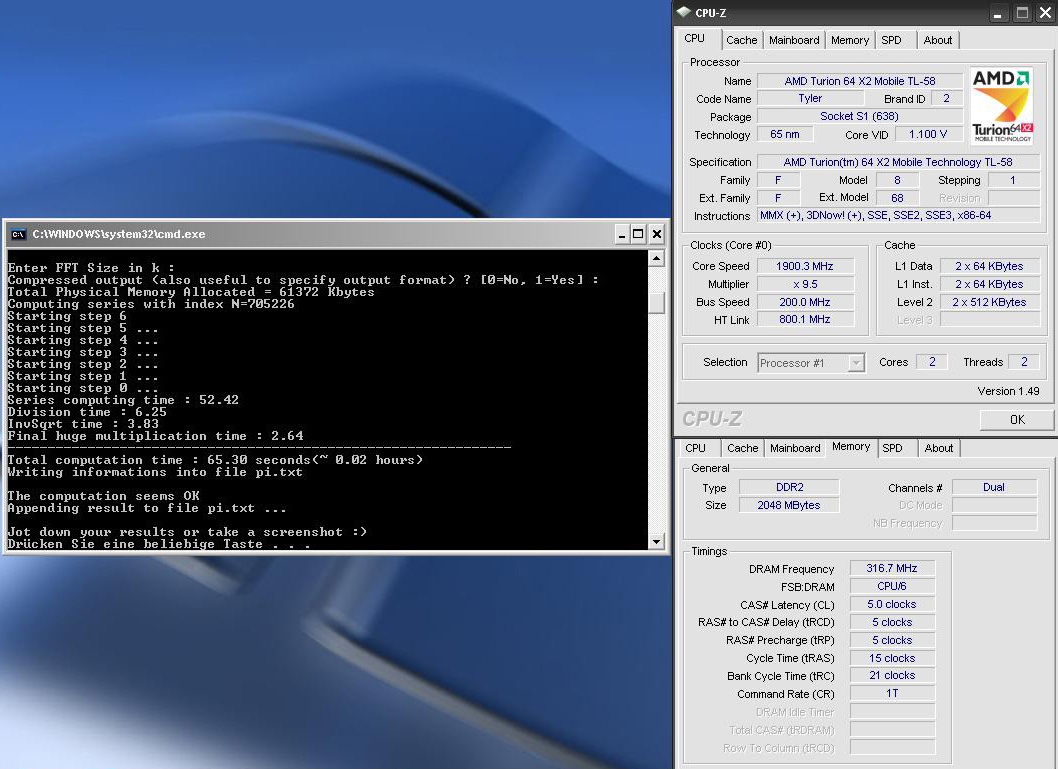
Task: Click the CAS# Latency value 5.0 clocks
Action: tap(892, 604)
